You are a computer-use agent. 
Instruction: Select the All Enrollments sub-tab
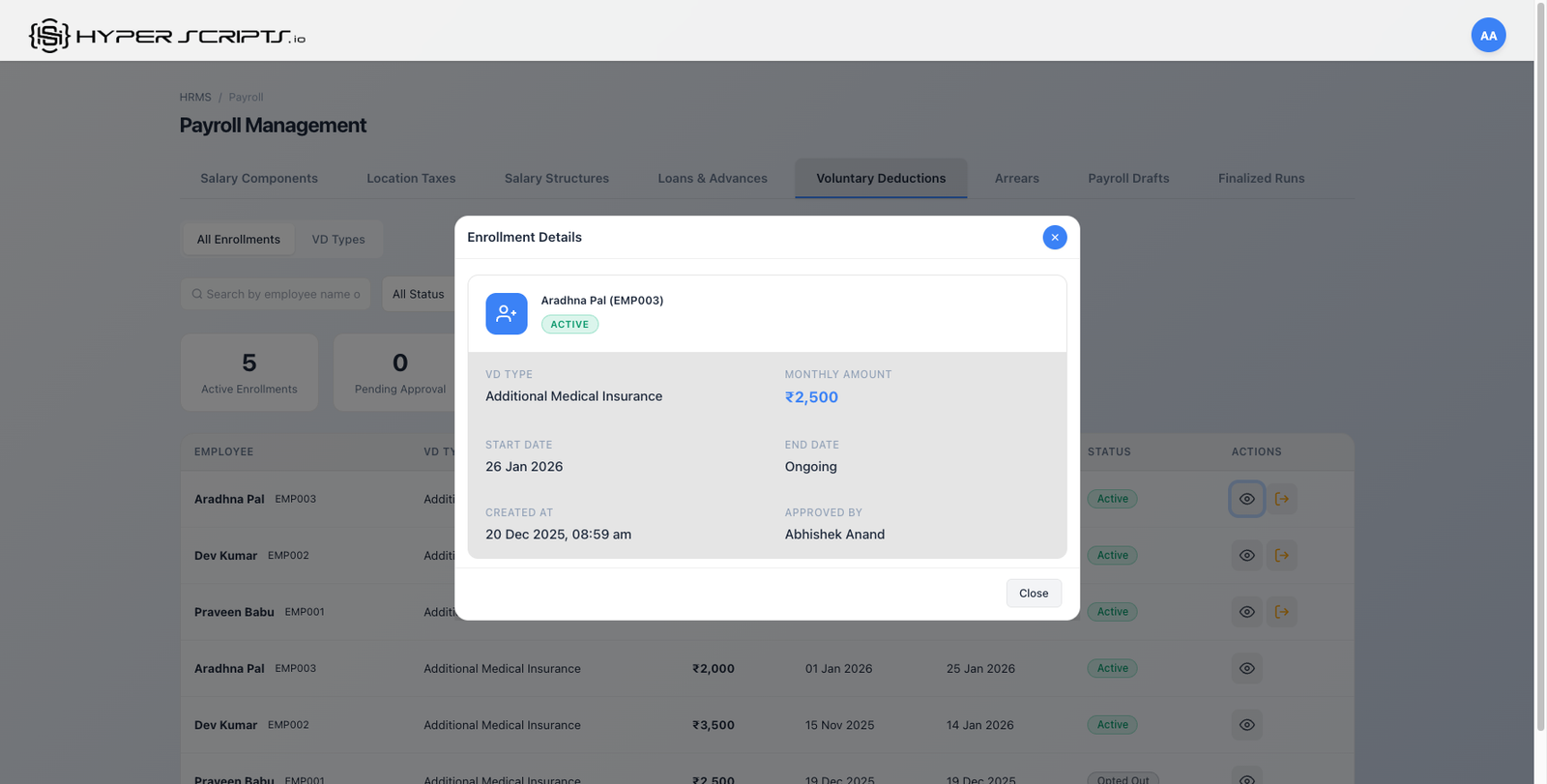(239, 240)
